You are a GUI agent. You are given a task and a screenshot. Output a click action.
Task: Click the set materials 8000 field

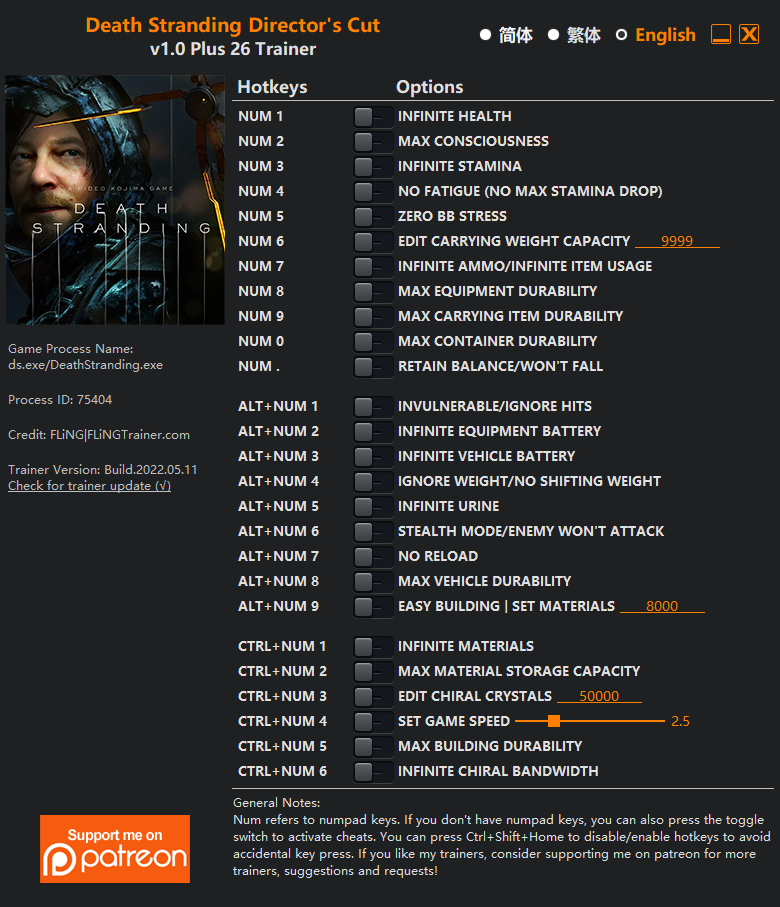click(662, 606)
